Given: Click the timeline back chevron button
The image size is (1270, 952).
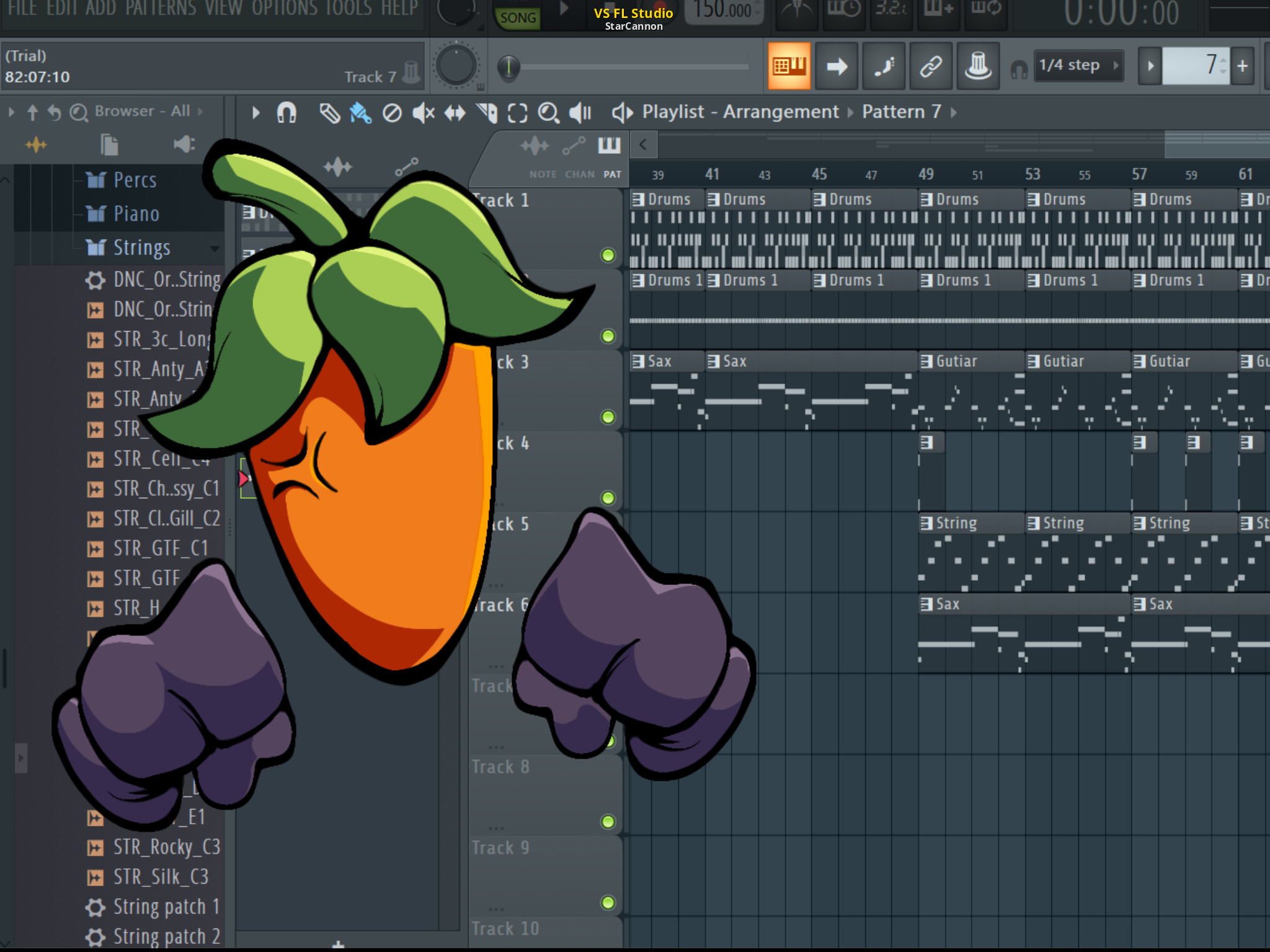Looking at the screenshot, I should (643, 145).
